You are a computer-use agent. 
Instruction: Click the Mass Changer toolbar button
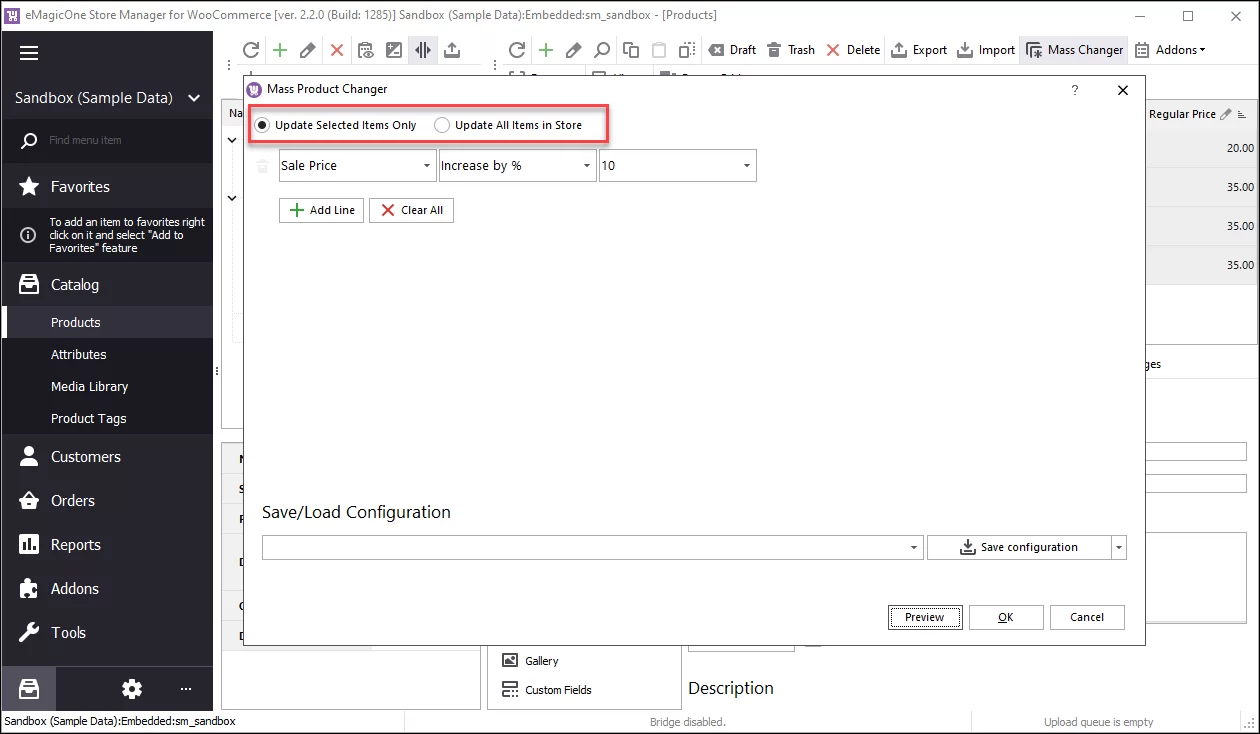(1074, 50)
